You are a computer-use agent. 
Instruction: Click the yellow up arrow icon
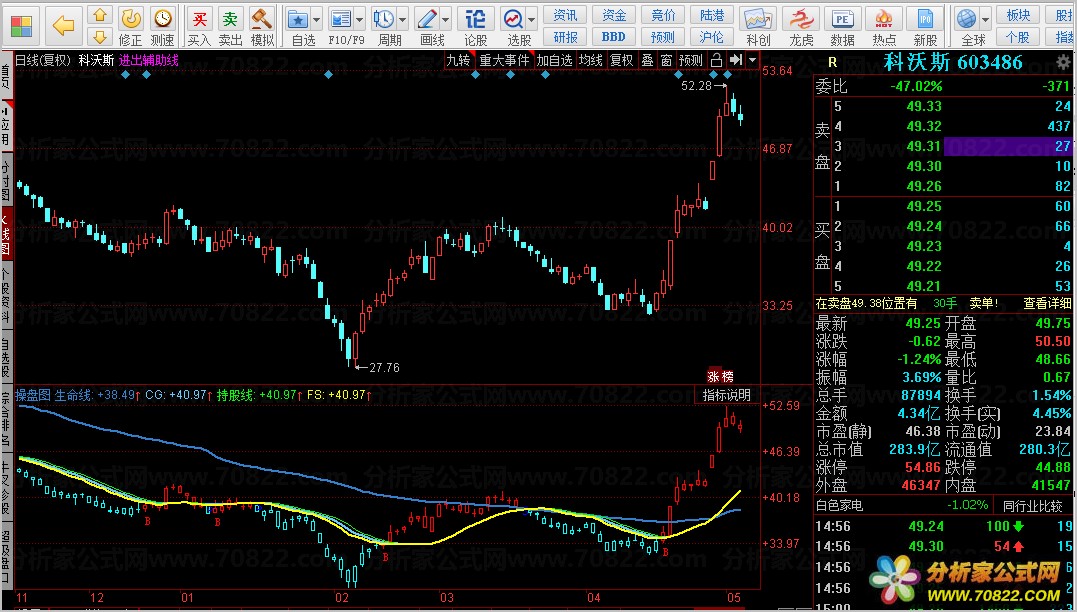point(100,15)
